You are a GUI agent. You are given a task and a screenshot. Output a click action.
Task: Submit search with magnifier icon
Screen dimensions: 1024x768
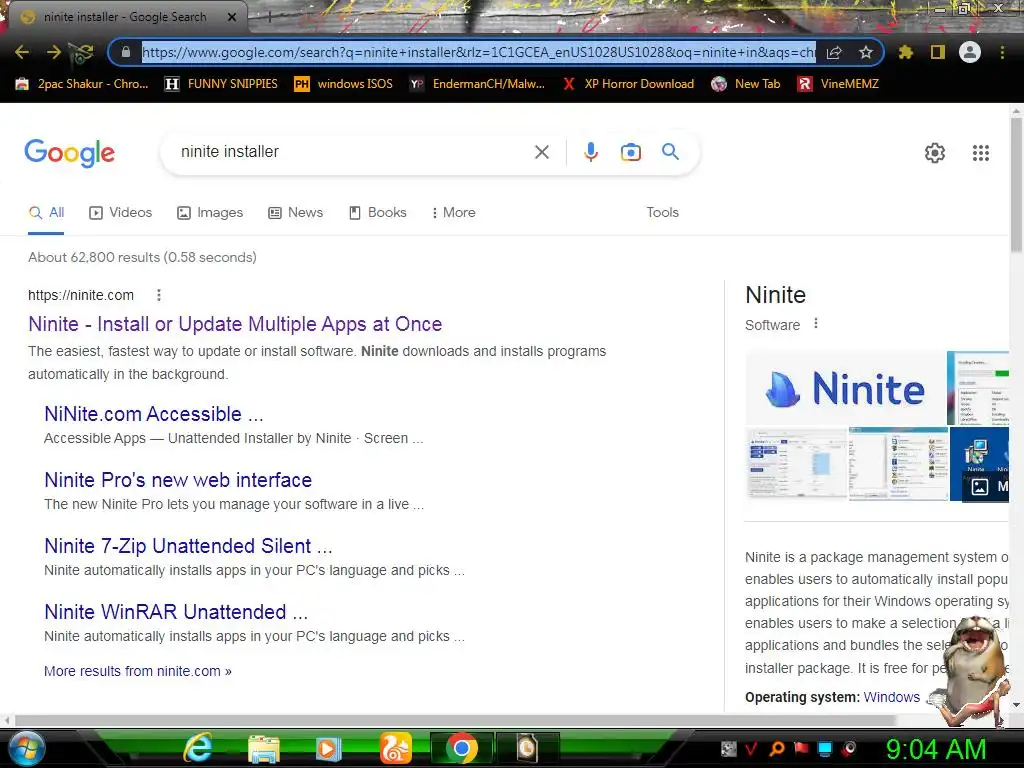tap(670, 152)
